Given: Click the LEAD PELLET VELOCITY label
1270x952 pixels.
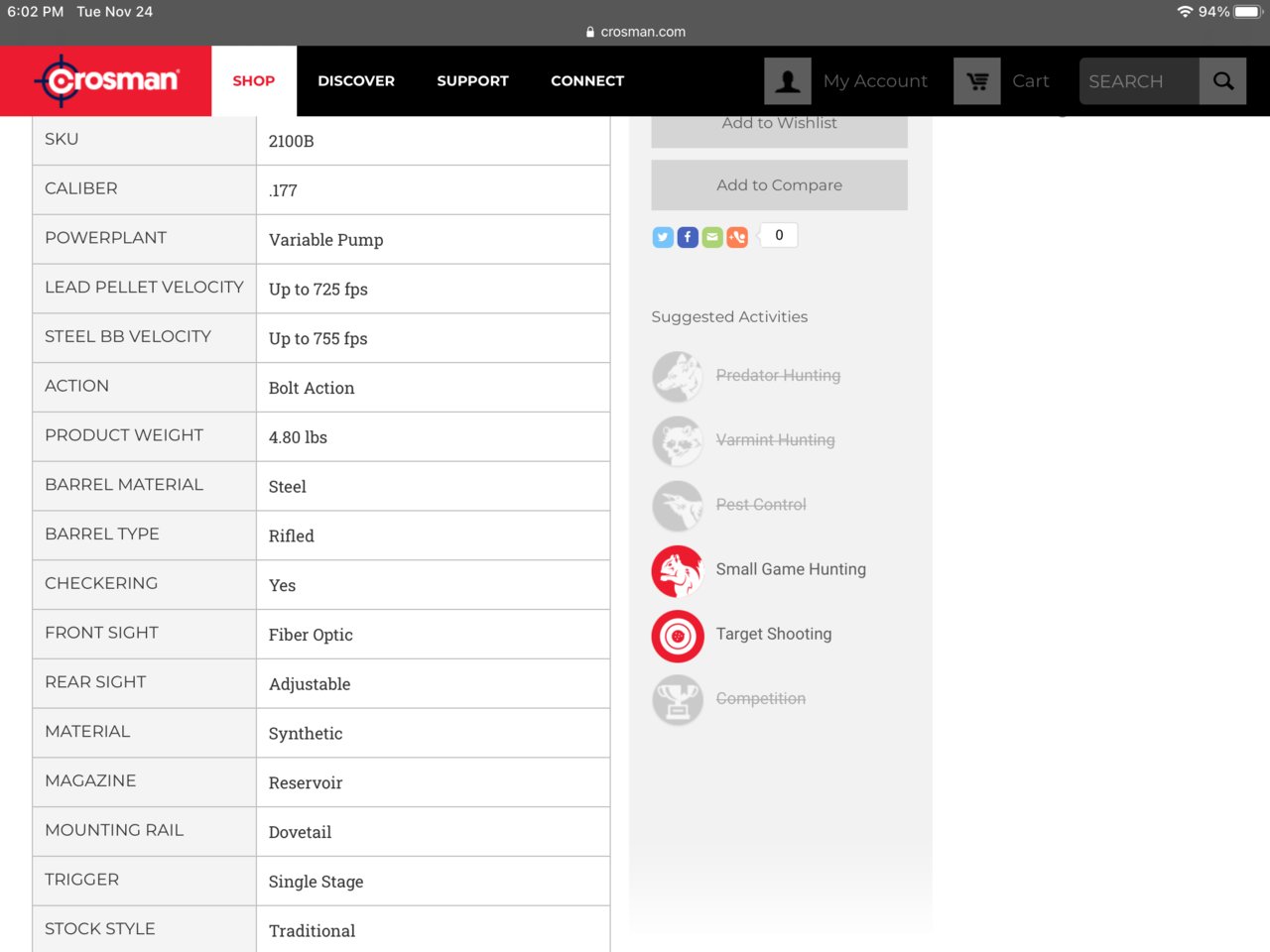Looking at the screenshot, I should [x=144, y=287].
